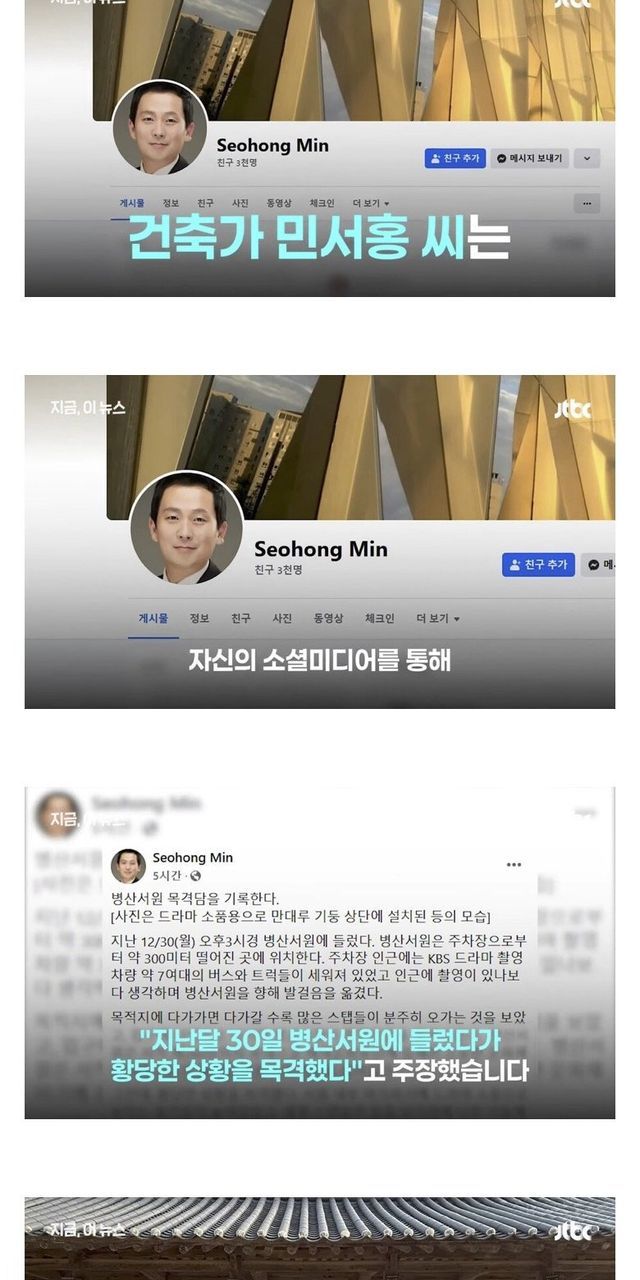Expand the chevron dropdown beside 메시지 보내기

(x=588, y=158)
